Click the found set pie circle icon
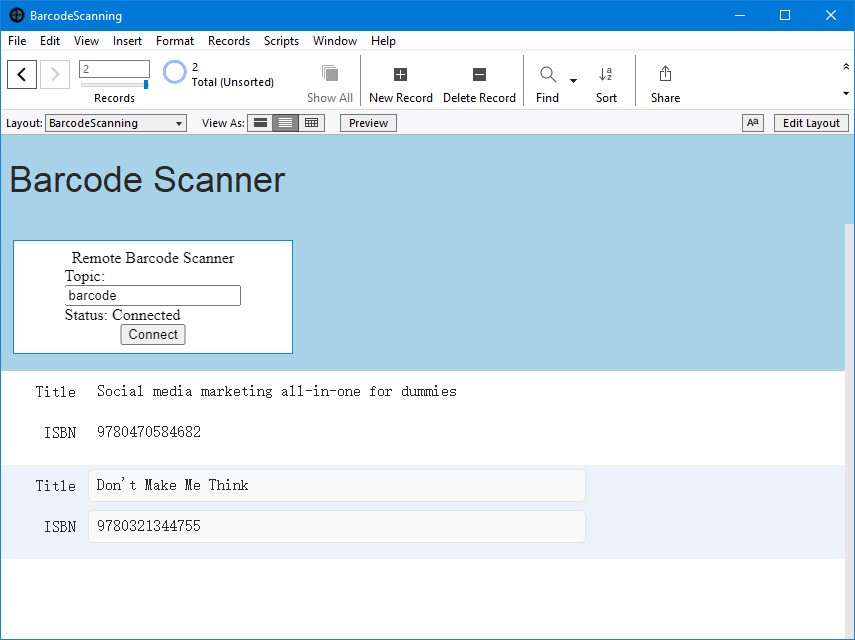 coord(175,73)
